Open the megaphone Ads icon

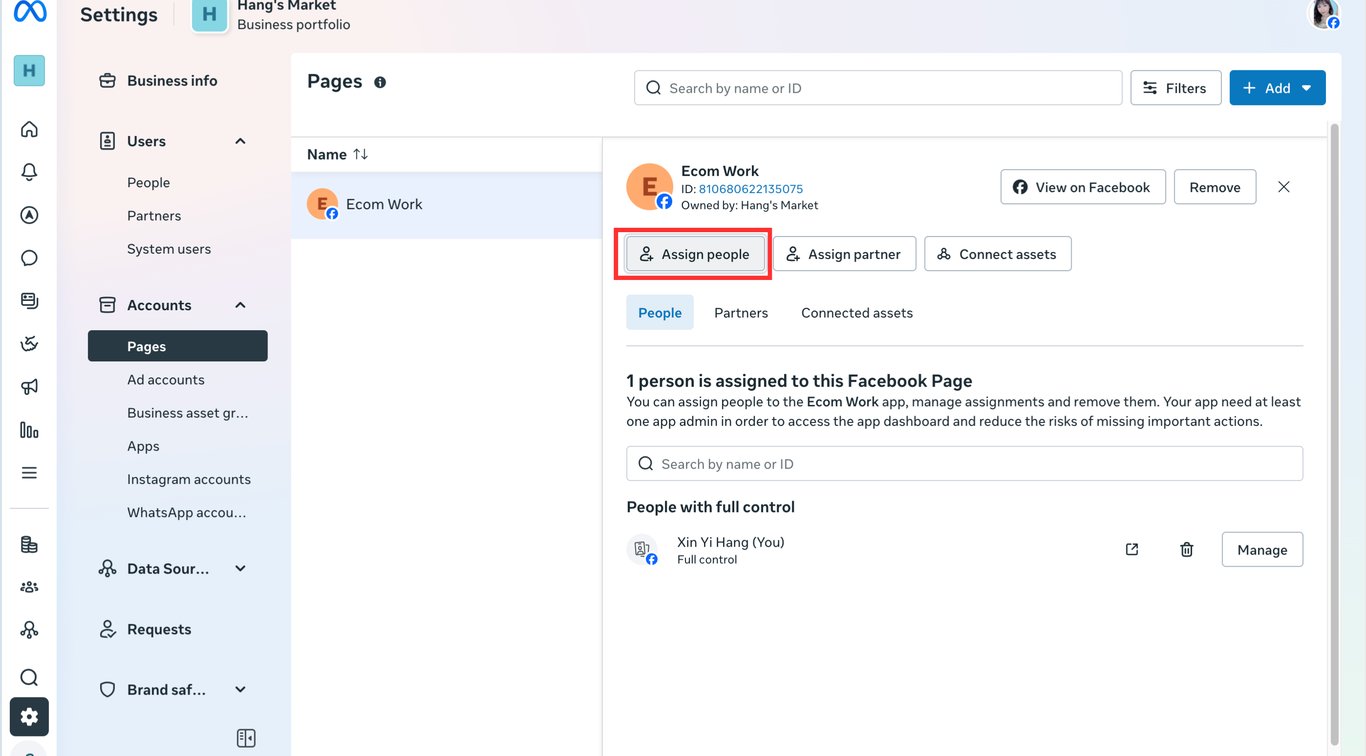29,387
